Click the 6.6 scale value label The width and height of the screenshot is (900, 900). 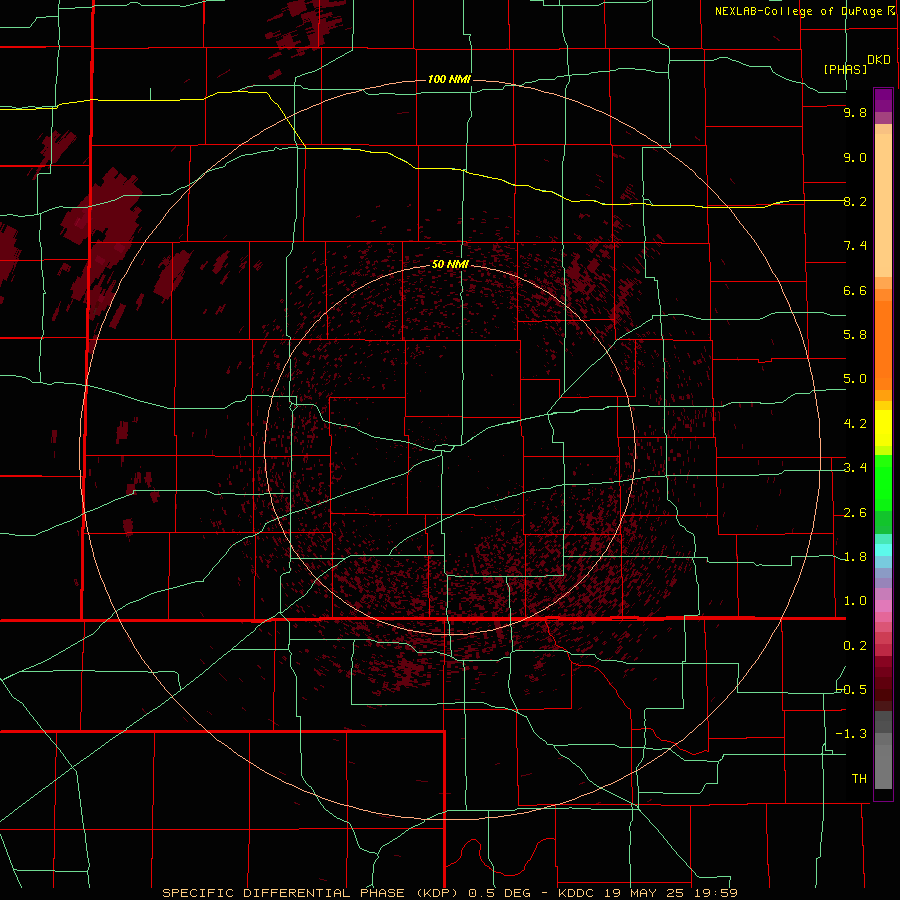[x=855, y=290]
